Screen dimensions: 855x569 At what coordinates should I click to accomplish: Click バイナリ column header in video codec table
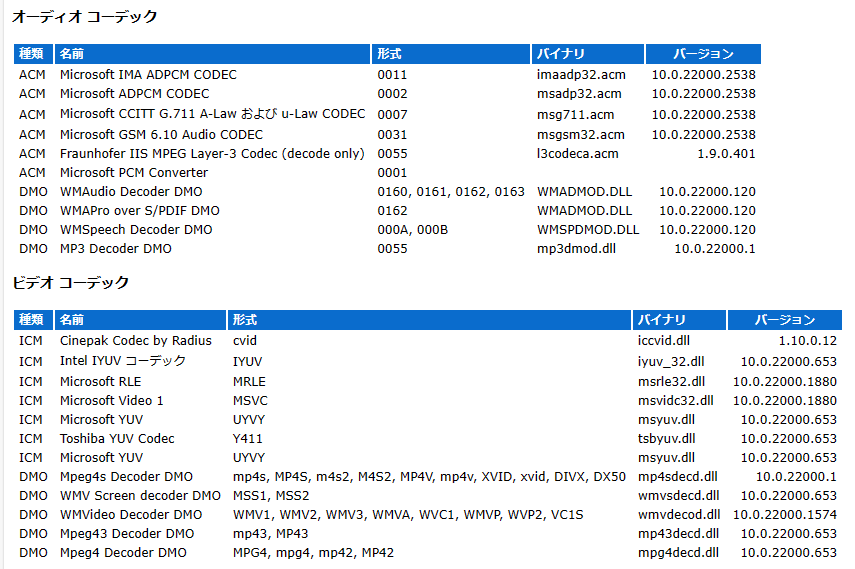(x=662, y=320)
